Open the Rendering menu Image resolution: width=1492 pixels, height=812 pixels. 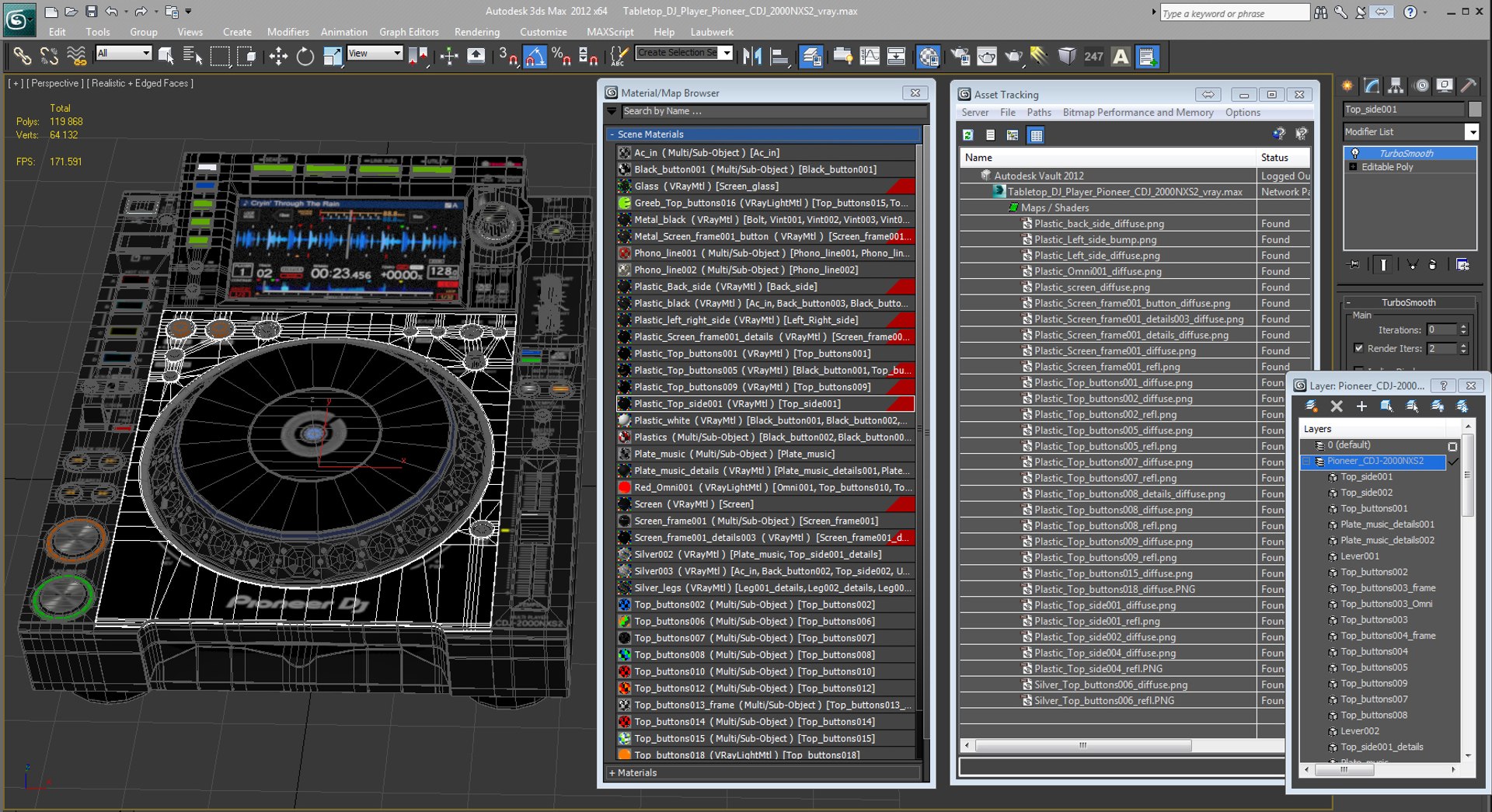[477, 32]
